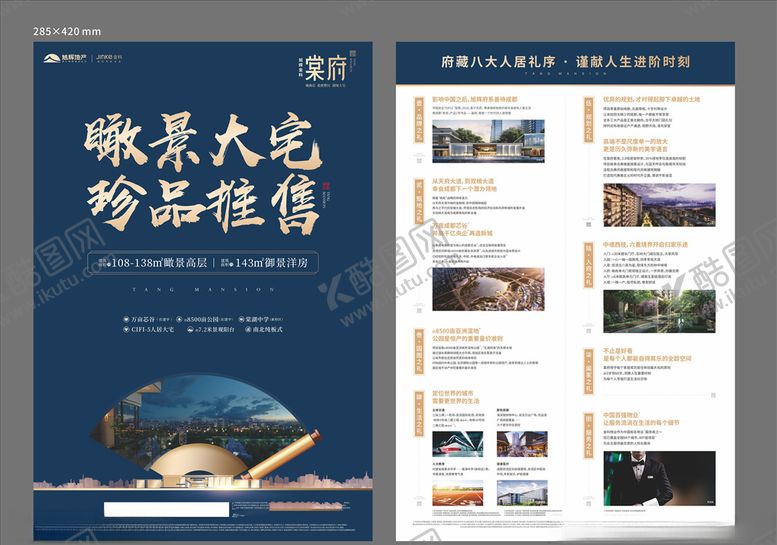This screenshot has width=777, height=545.
Task: Click the 入府之礼 vertical label
Action: coord(588,265)
